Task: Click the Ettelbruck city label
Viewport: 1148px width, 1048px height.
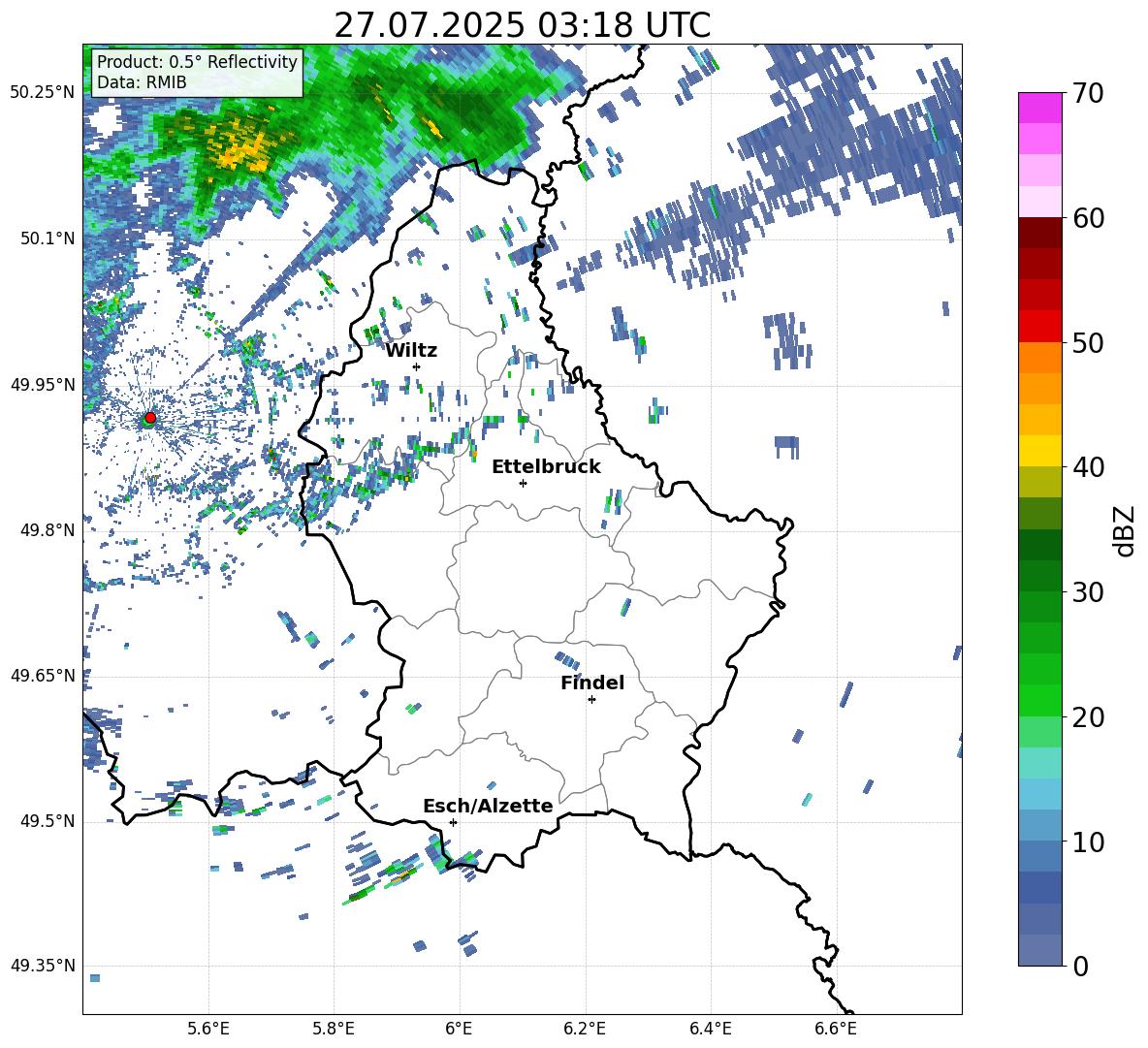Action: pos(546,467)
